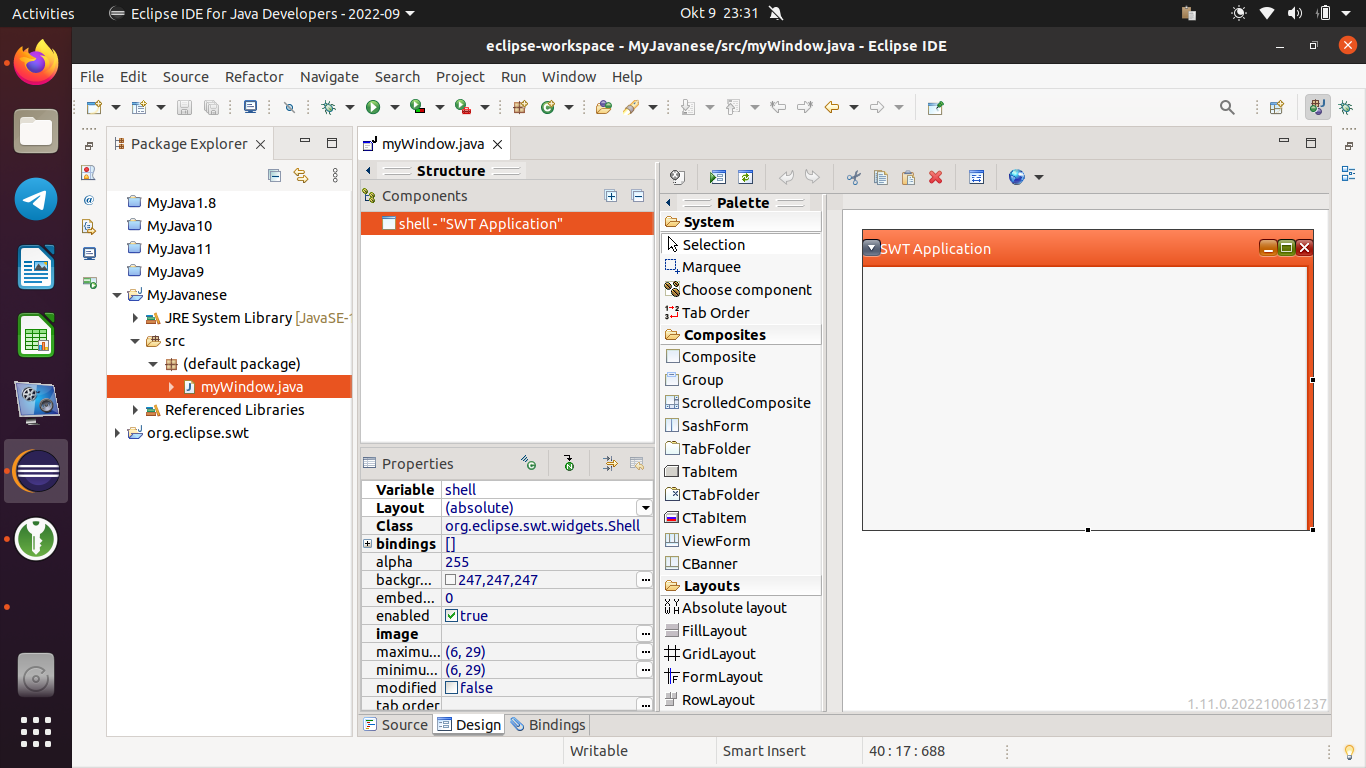Expand the bindings property row

point(368,544)
